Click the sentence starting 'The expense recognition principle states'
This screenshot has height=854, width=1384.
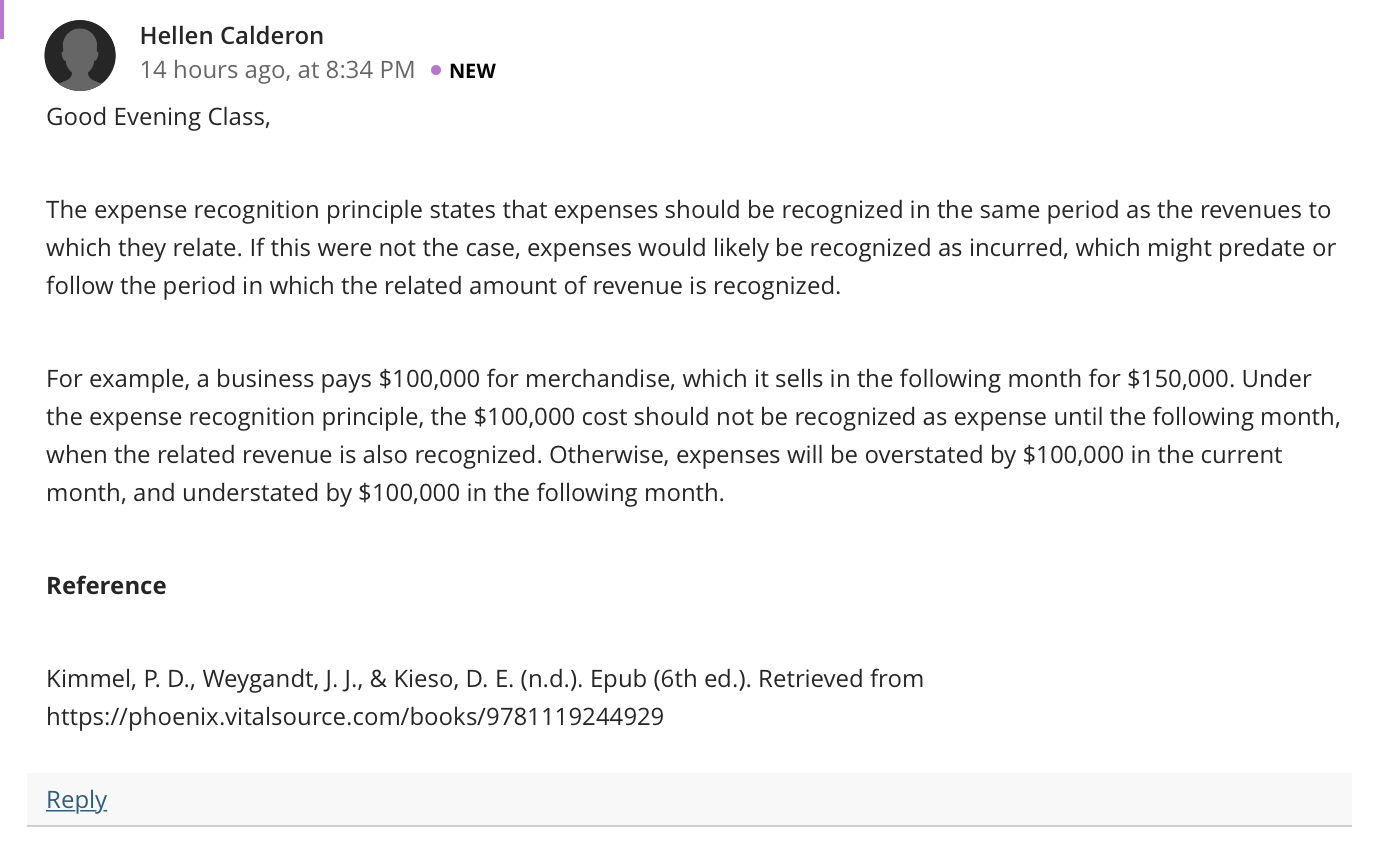tap(688, 229)
